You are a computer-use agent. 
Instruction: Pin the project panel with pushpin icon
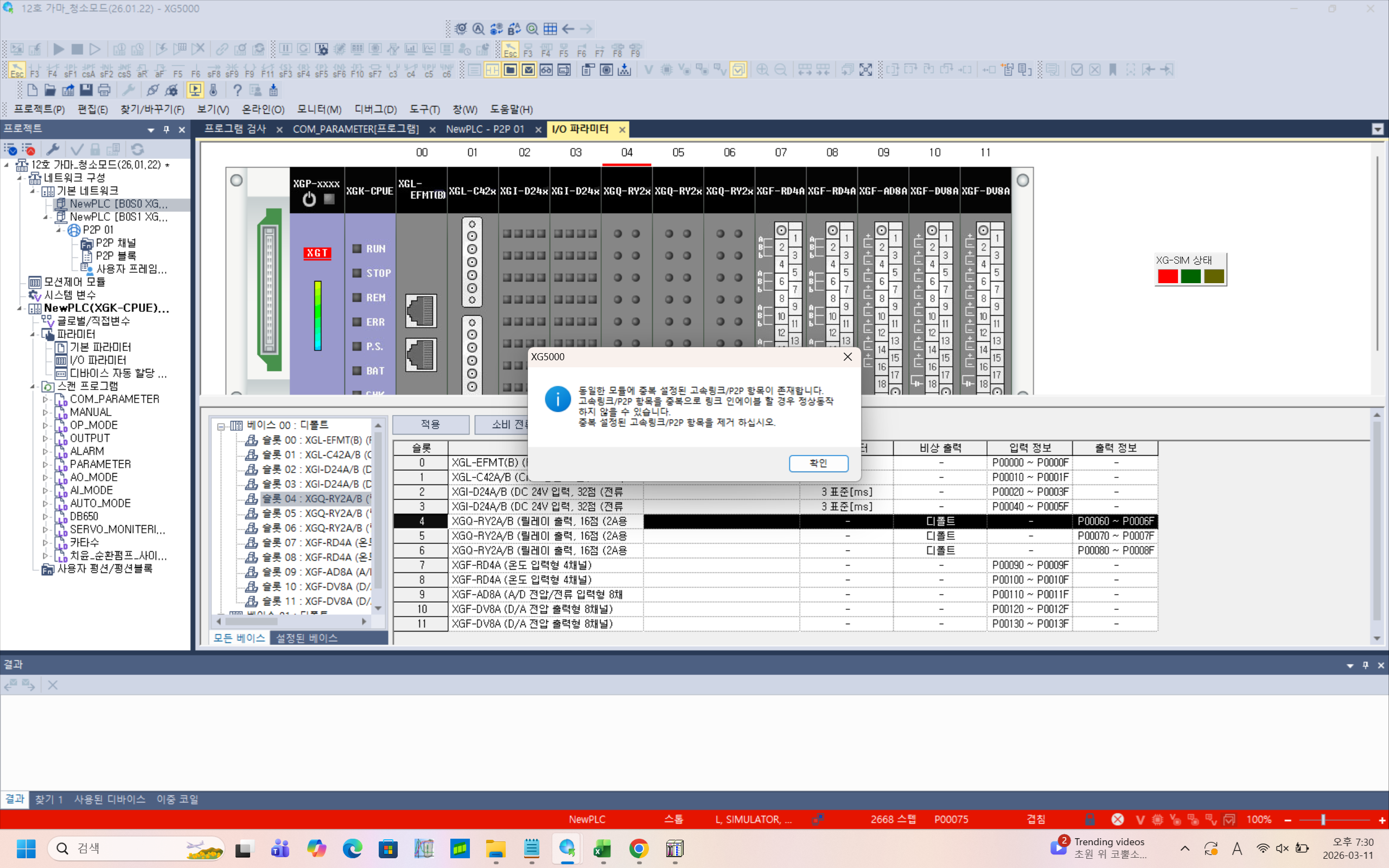point(167,130)
